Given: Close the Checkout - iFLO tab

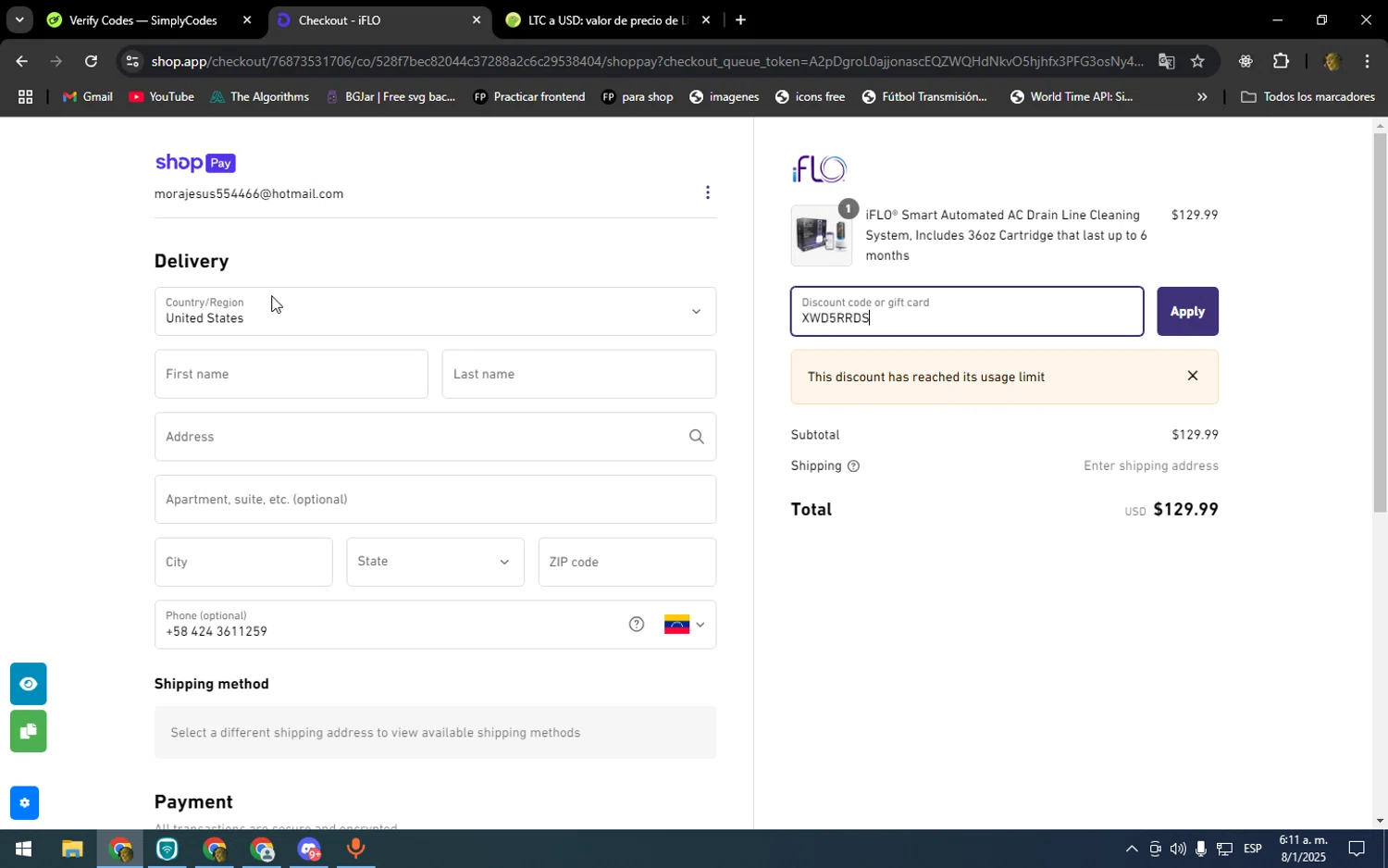Looking at the screenshot, I should pos(477,19).
